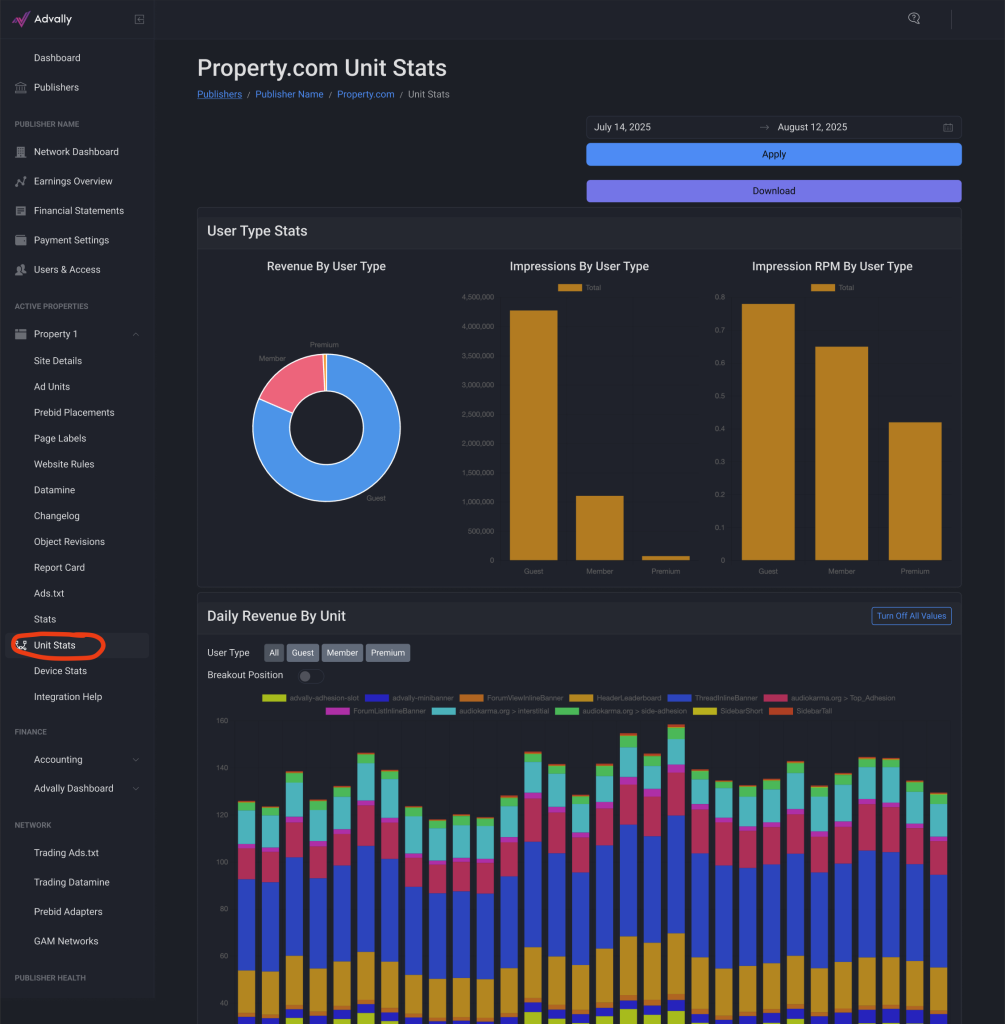
Task: Toggle HeaderLeaderboard legend series
Action: pyautogui.click(x=615, y=698)
